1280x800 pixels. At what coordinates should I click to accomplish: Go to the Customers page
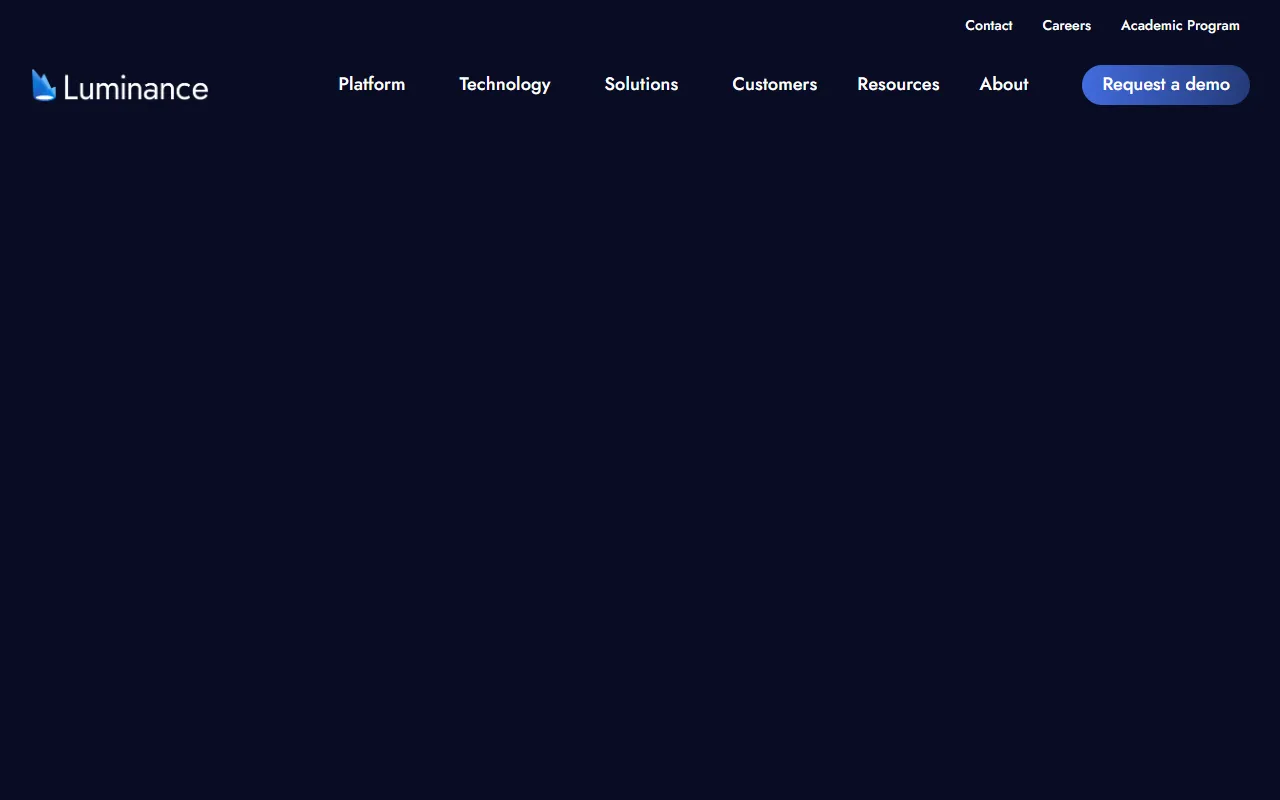click(774, 84)
